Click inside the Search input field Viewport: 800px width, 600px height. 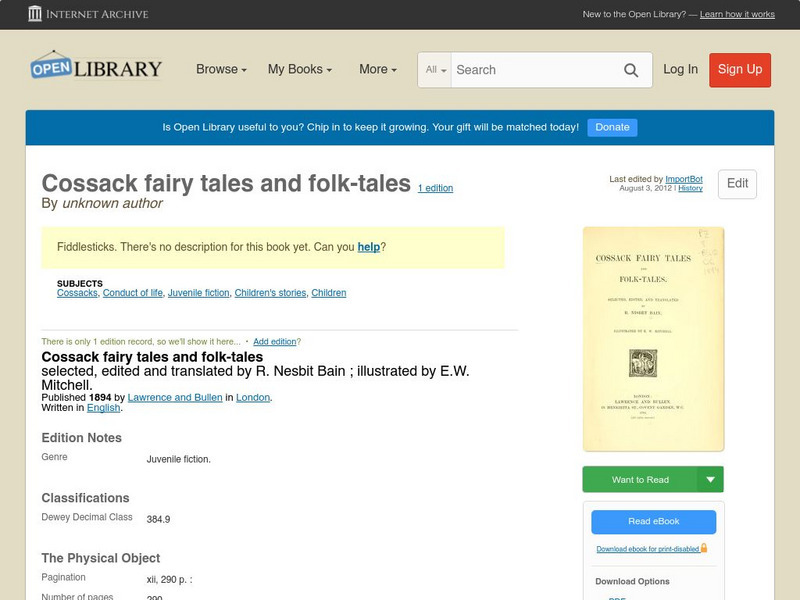[x=530, y=70]
